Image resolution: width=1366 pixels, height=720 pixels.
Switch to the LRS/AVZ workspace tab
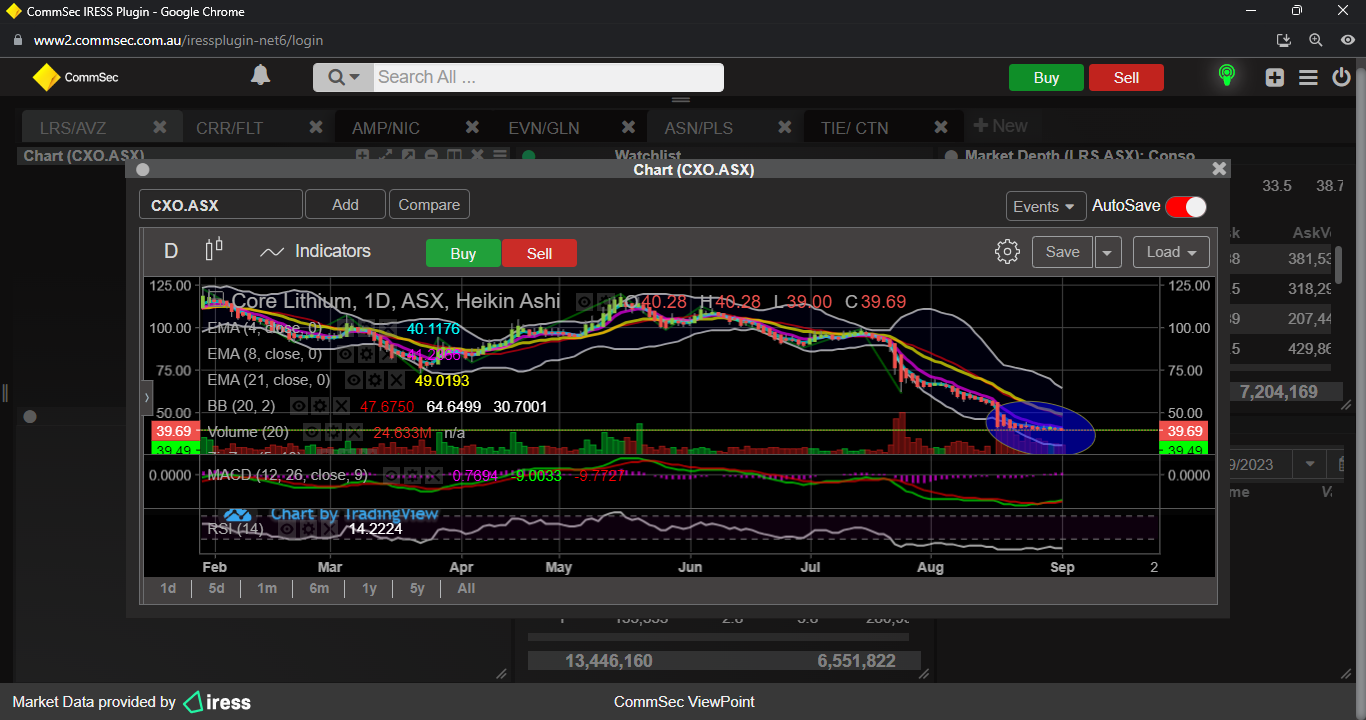point(73,128)
